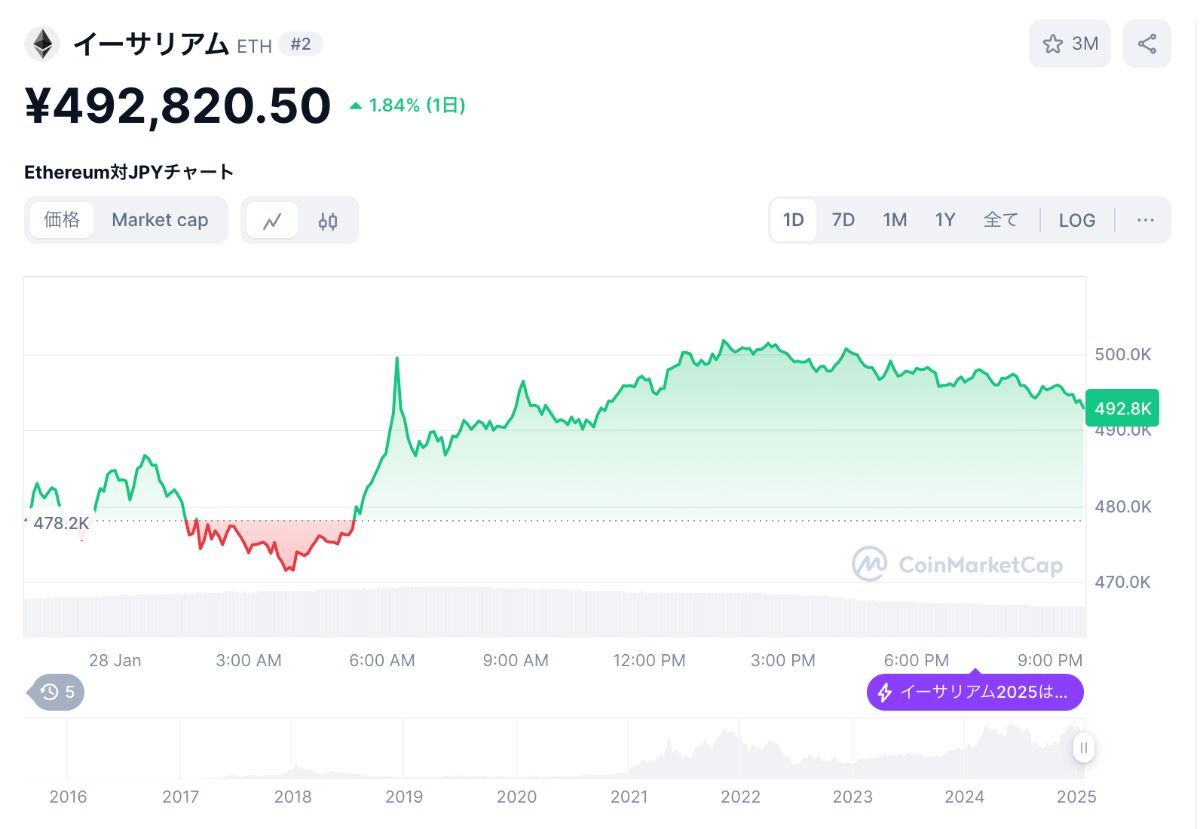The width and height of the screenshot is (1200, 829).
Task: Click 2022 on the overview timeline
Action: pos(741,796)
